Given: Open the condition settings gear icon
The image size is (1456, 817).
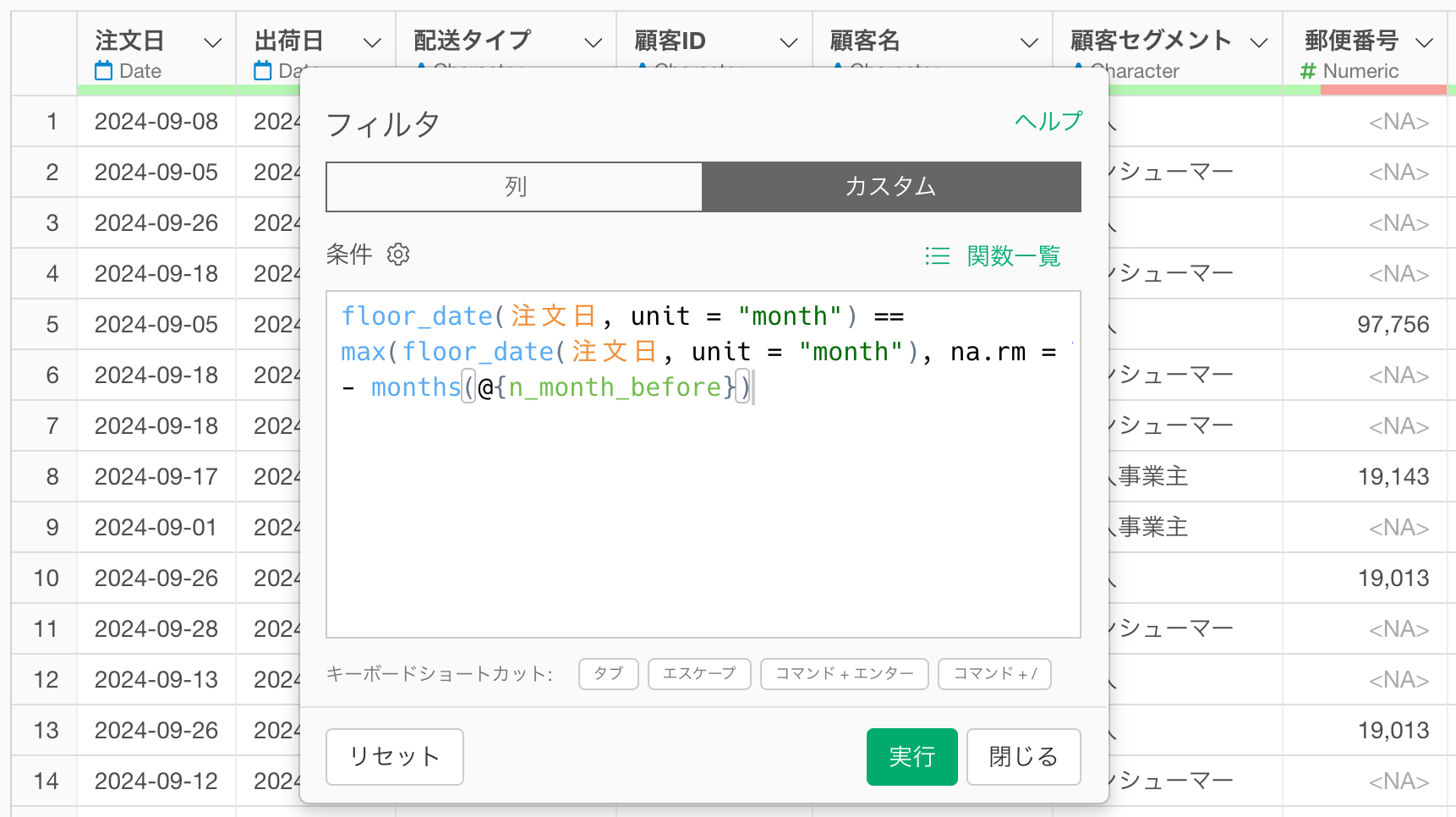Looking at the screenshot, I should point(398,255).
